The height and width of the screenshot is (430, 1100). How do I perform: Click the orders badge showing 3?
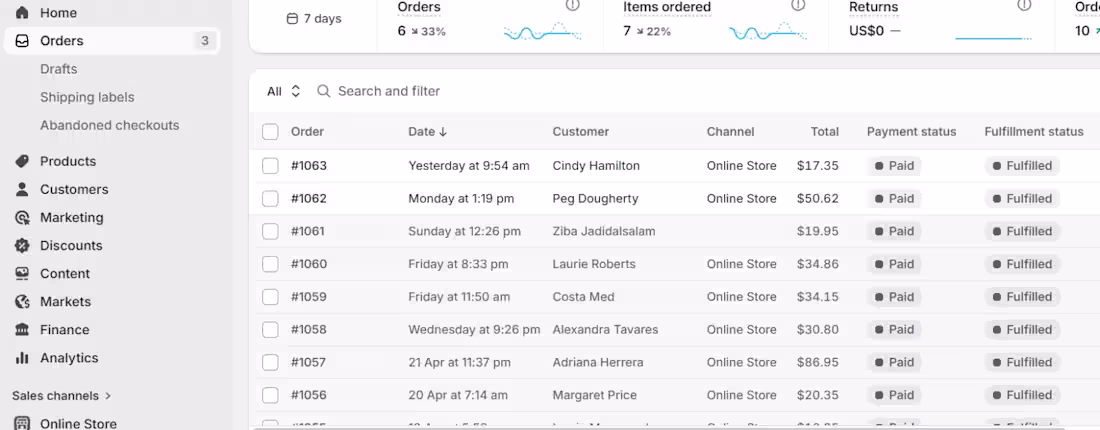click(x=204, y=41)
